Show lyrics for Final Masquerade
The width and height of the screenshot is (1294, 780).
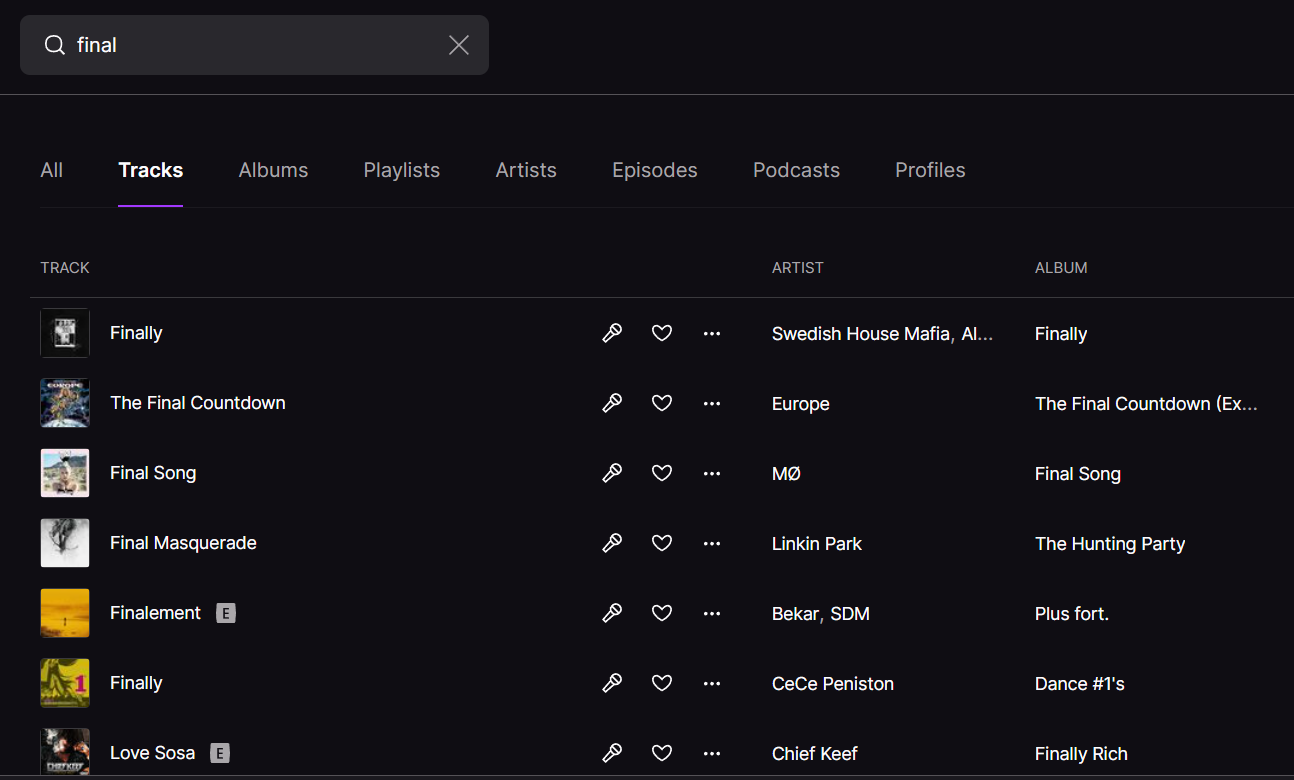click(x=612, y=543)
